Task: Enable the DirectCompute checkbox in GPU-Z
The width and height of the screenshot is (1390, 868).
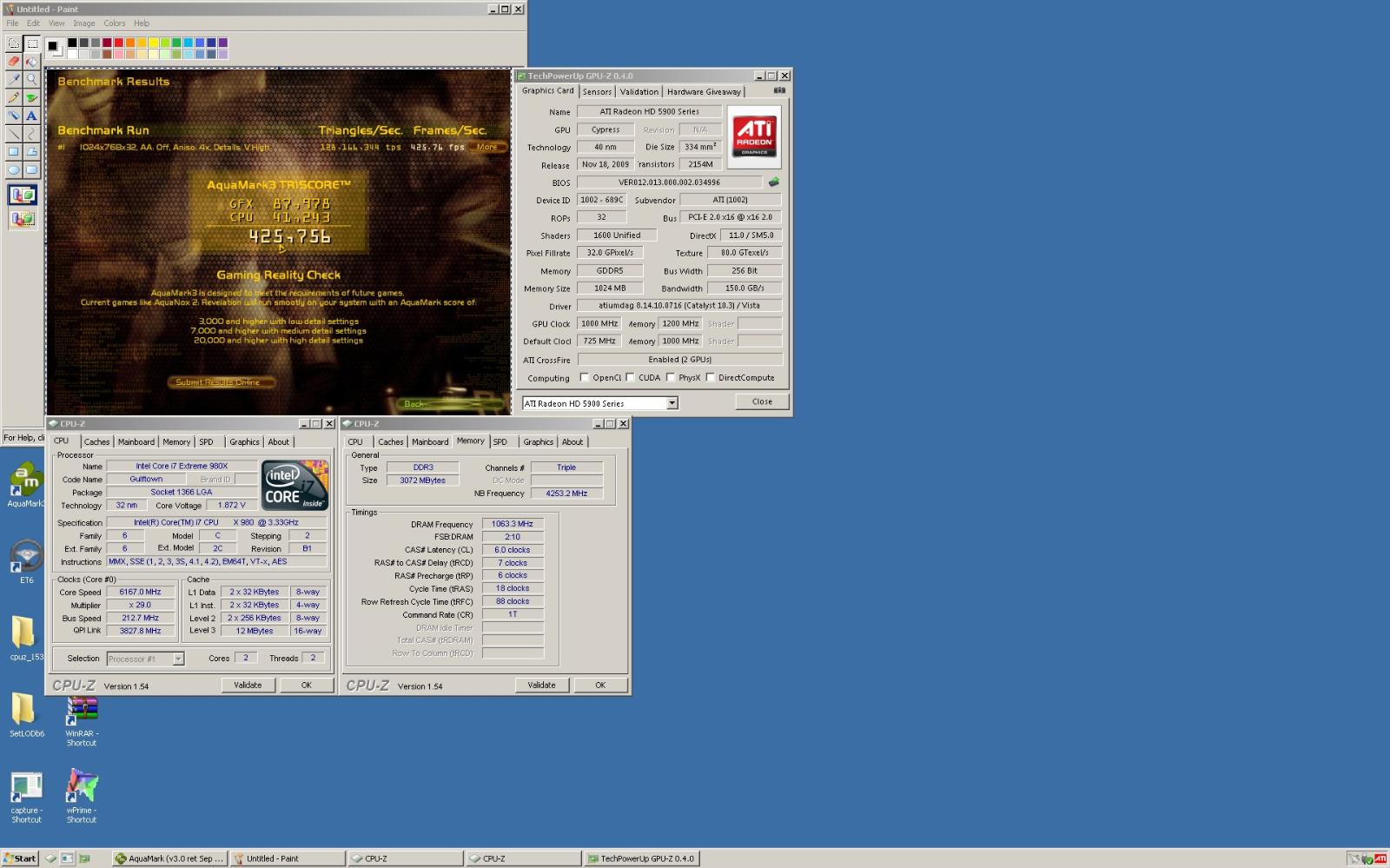Action: click(710, 377)
